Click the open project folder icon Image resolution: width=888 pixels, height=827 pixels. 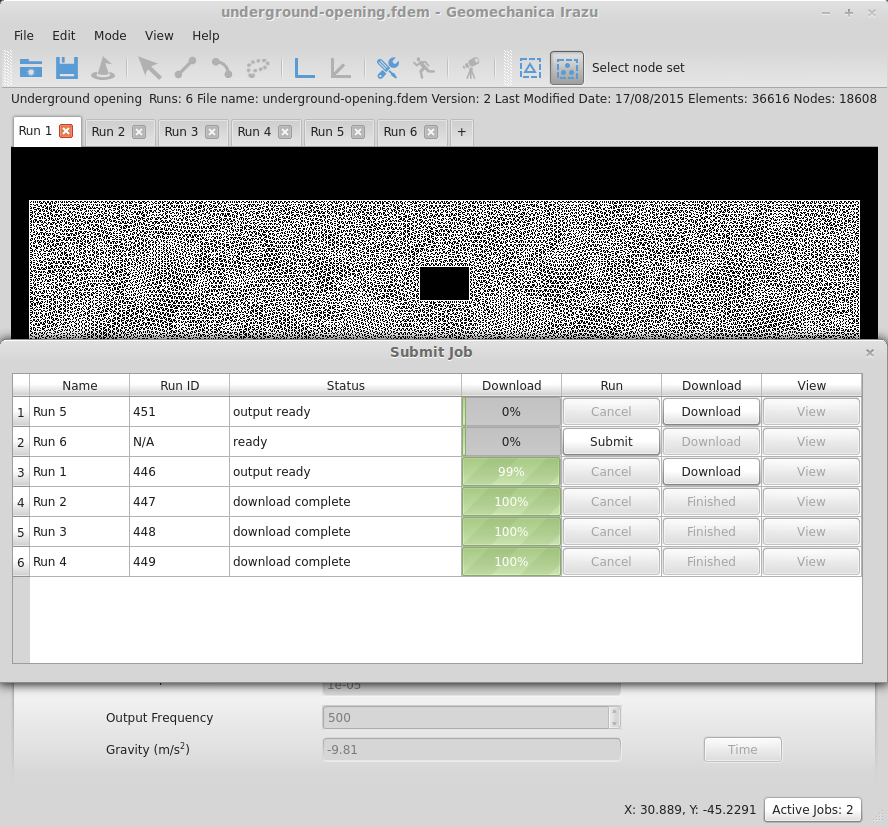pos(31,68)
